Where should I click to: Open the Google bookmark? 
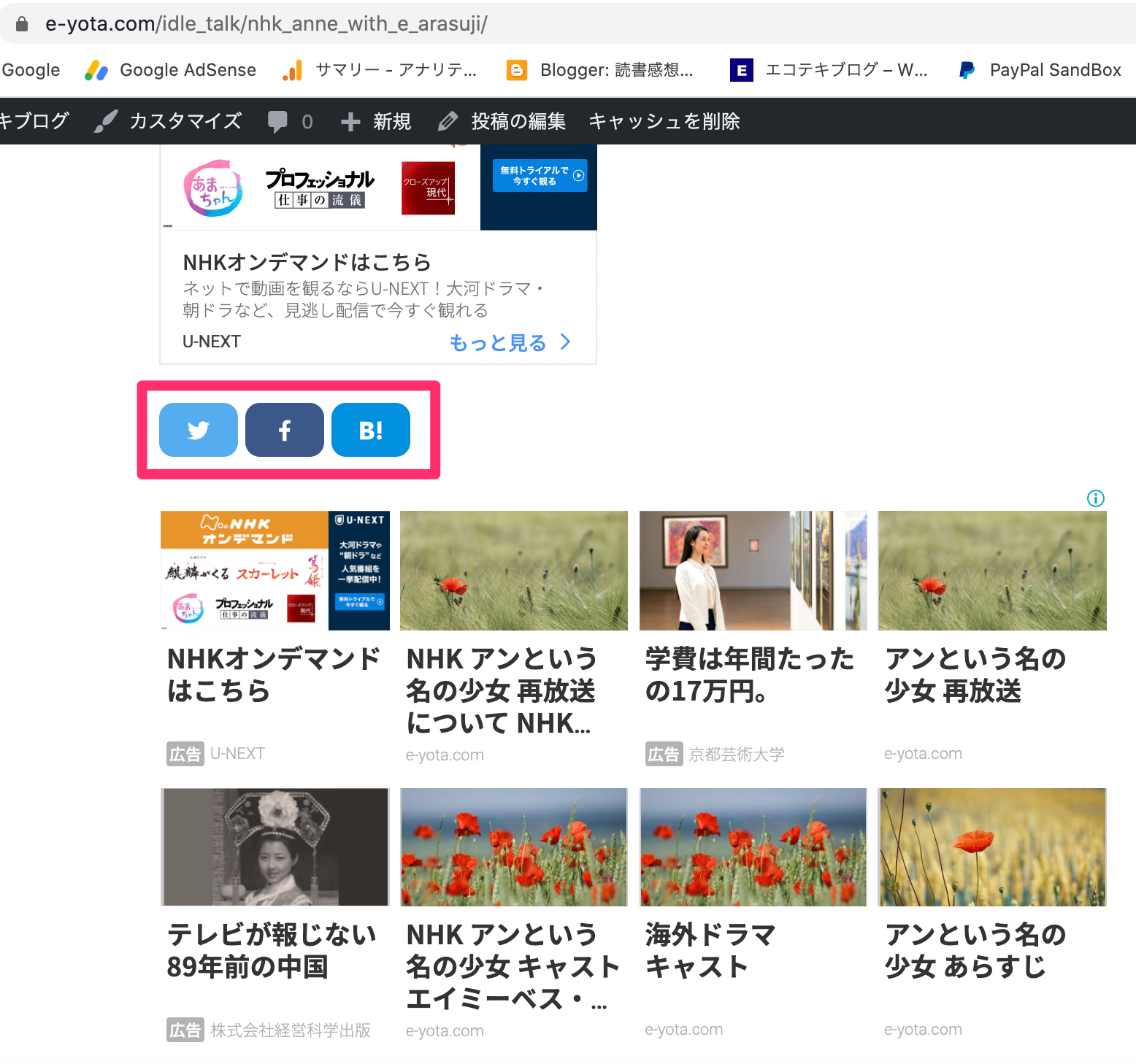(31, 70)
